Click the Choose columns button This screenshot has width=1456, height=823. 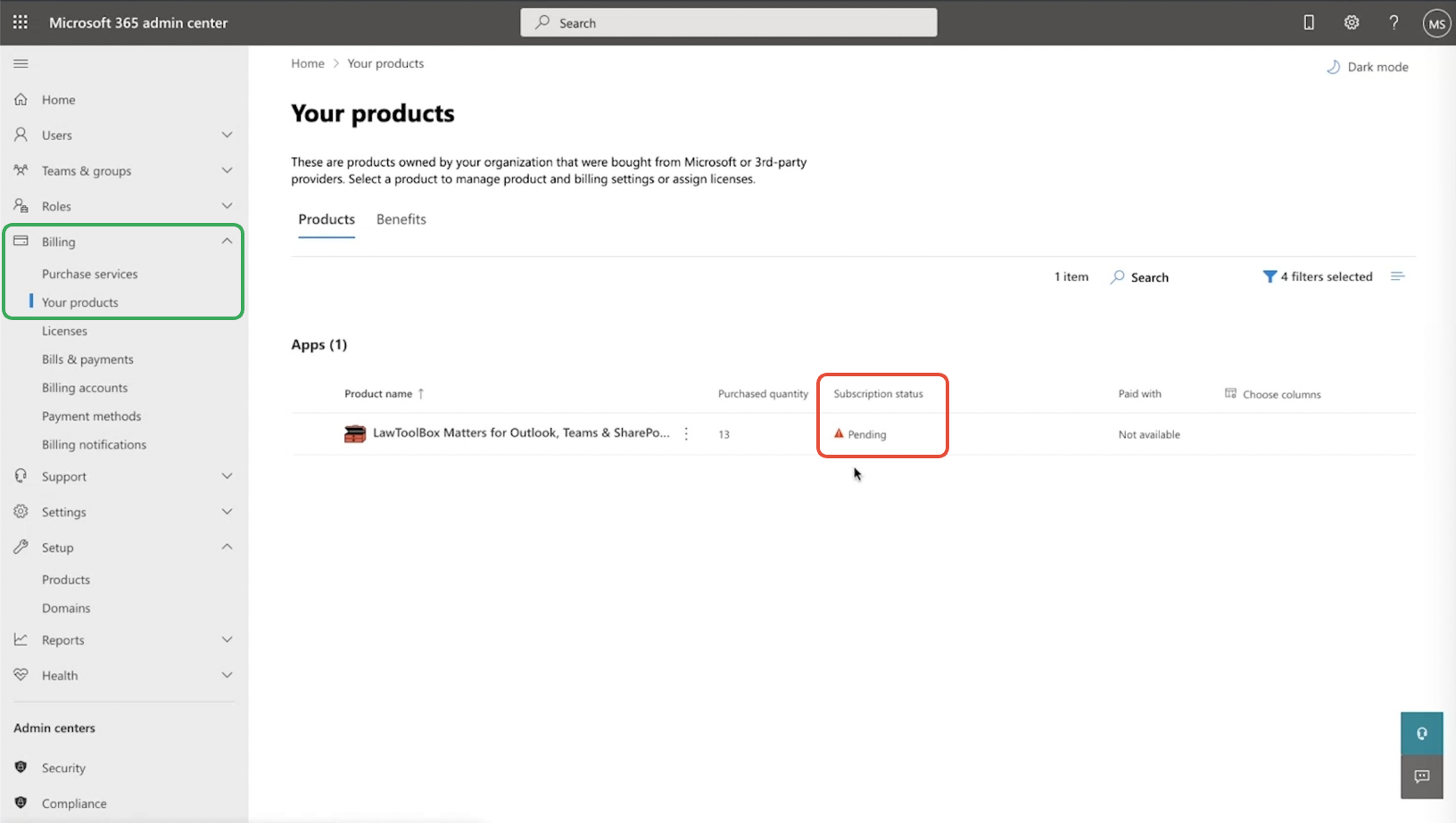pos(1272,394)
